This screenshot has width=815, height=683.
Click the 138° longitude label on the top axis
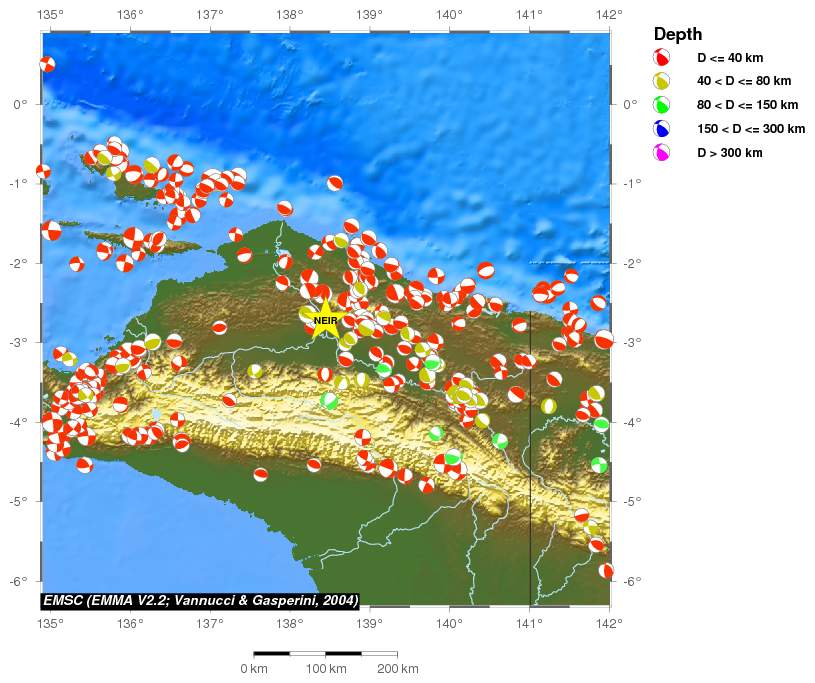[289, 15]
